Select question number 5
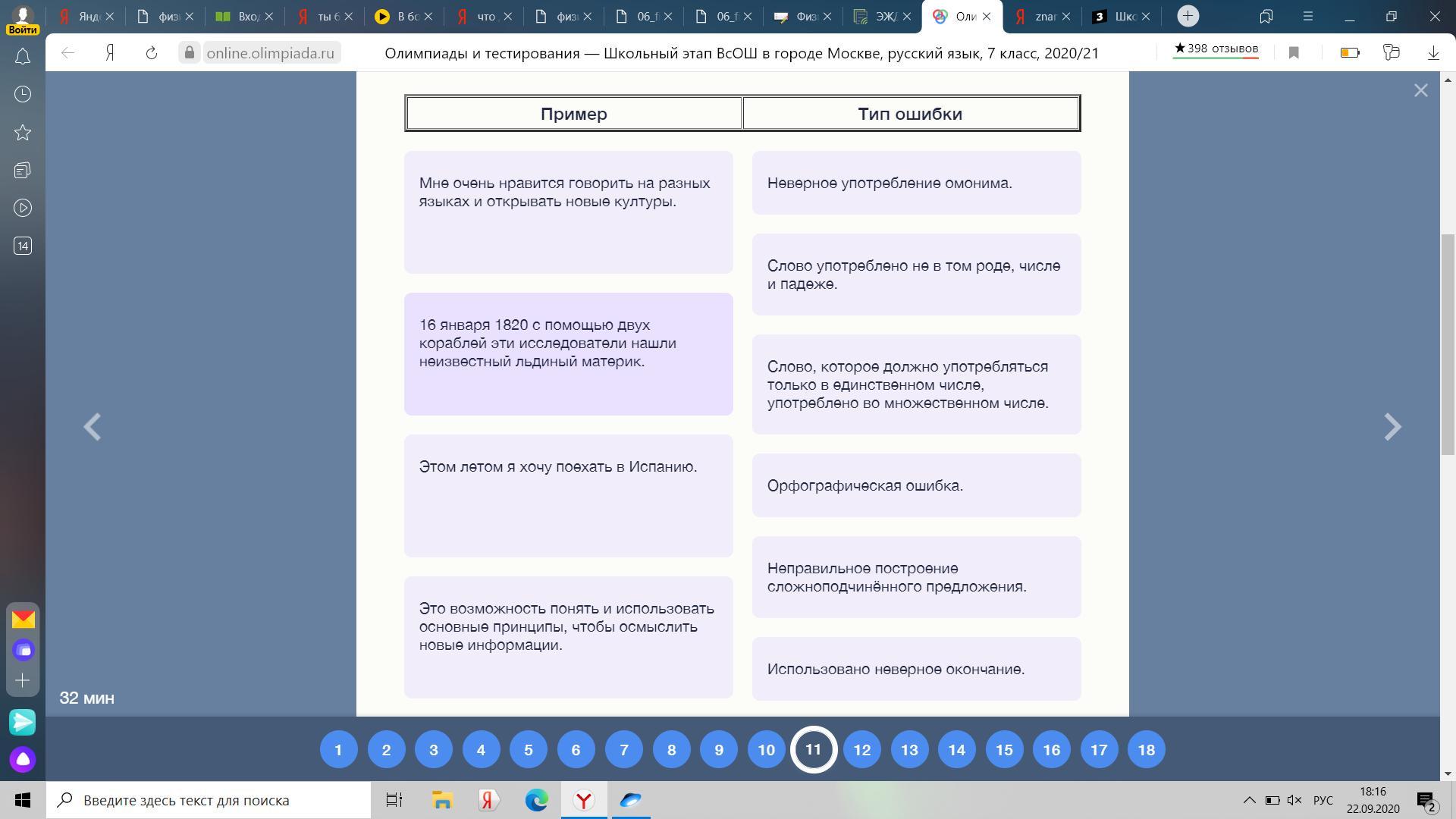Screen dimensions: 1456x819 click(x=529, y=750)
